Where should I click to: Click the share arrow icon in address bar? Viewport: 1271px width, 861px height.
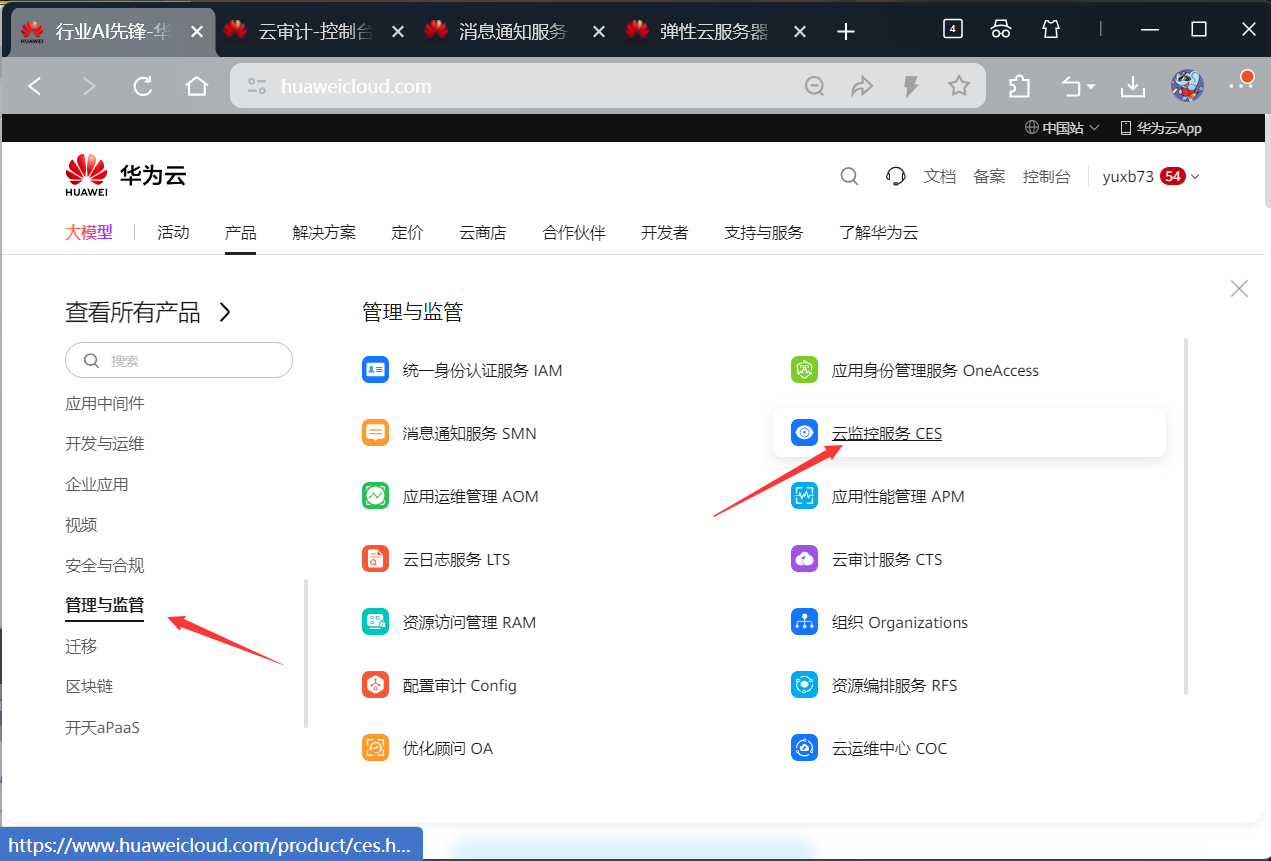(862, 87)
